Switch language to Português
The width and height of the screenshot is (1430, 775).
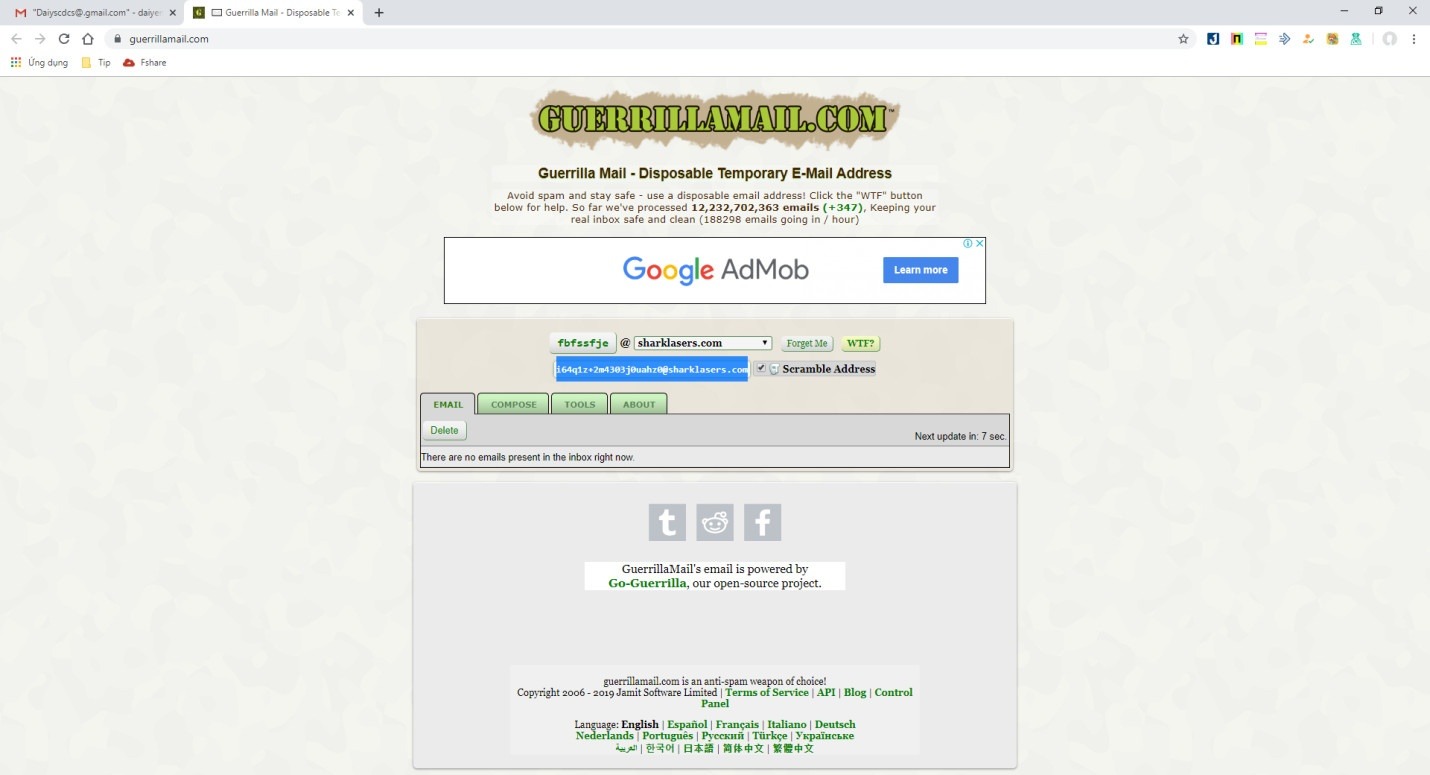pyautogui.click(x=668, y=735)
